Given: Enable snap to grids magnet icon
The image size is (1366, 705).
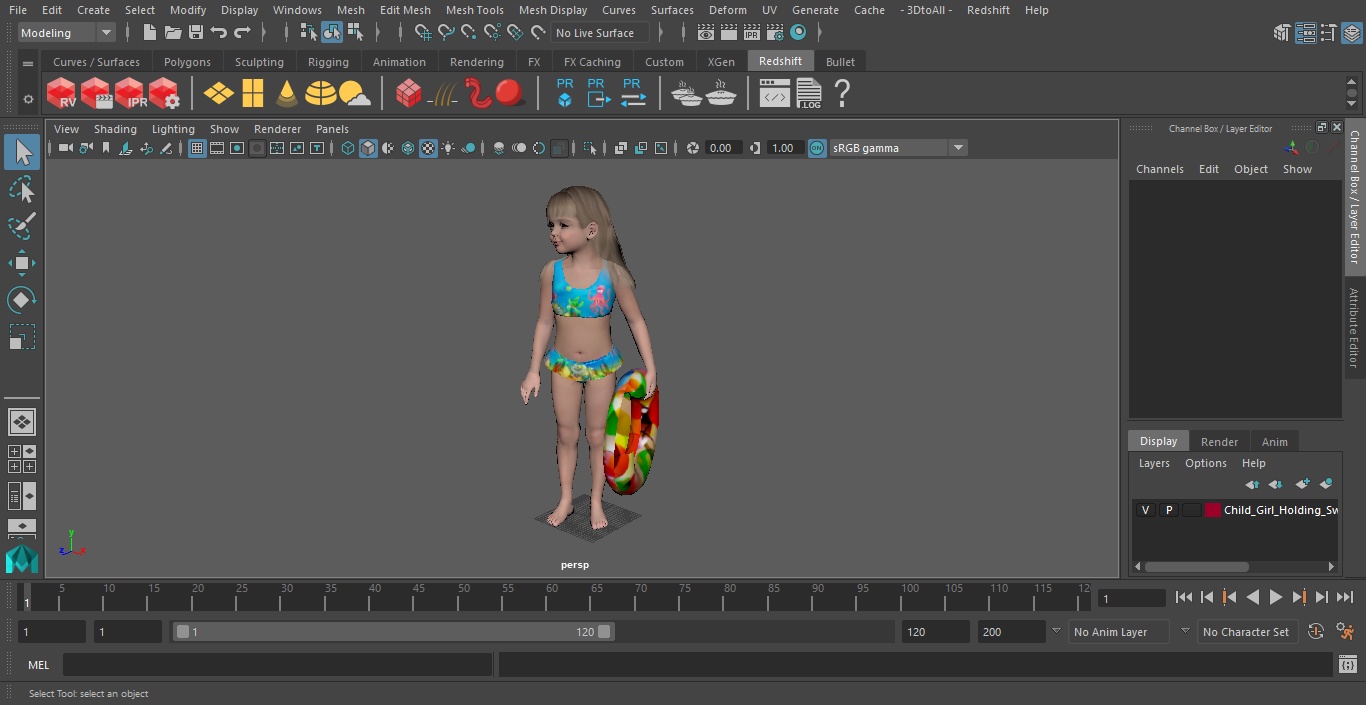Looking at the screenshot, I should pos(423,33).
